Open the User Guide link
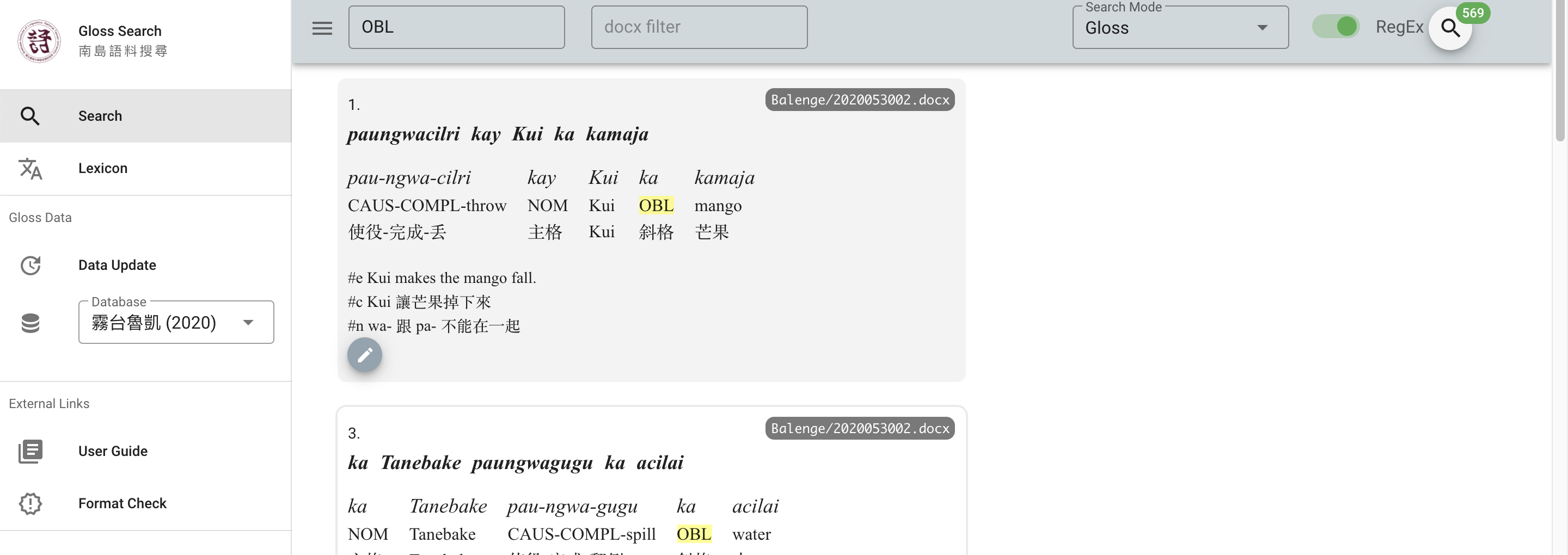Viewport: 1568px width, 555px height. click(145, 451)
